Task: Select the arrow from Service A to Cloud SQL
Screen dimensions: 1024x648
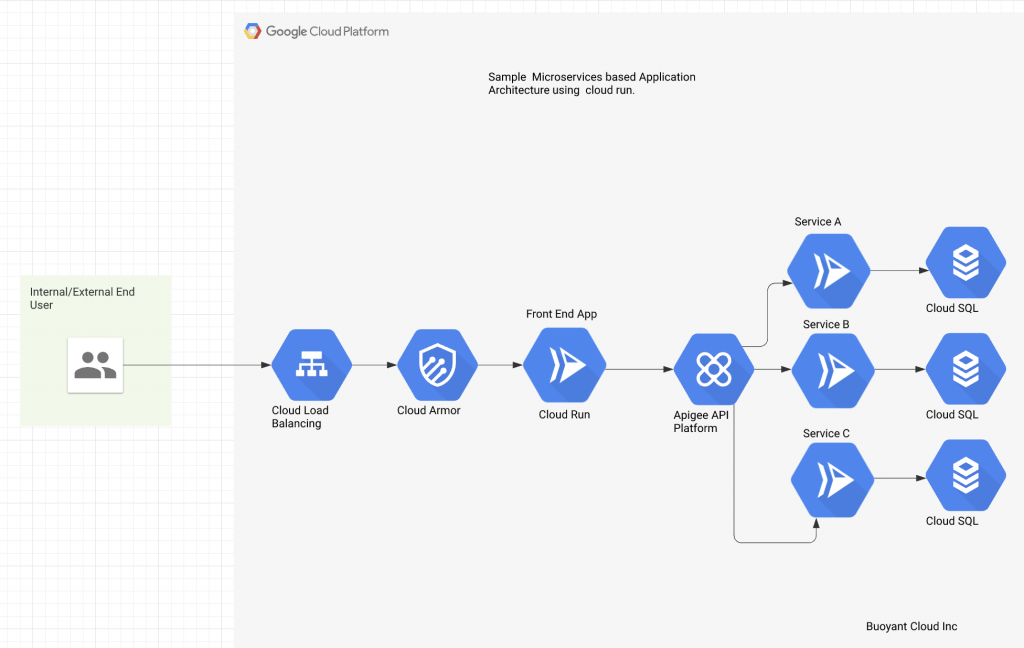Action: [x=899, y=270]
